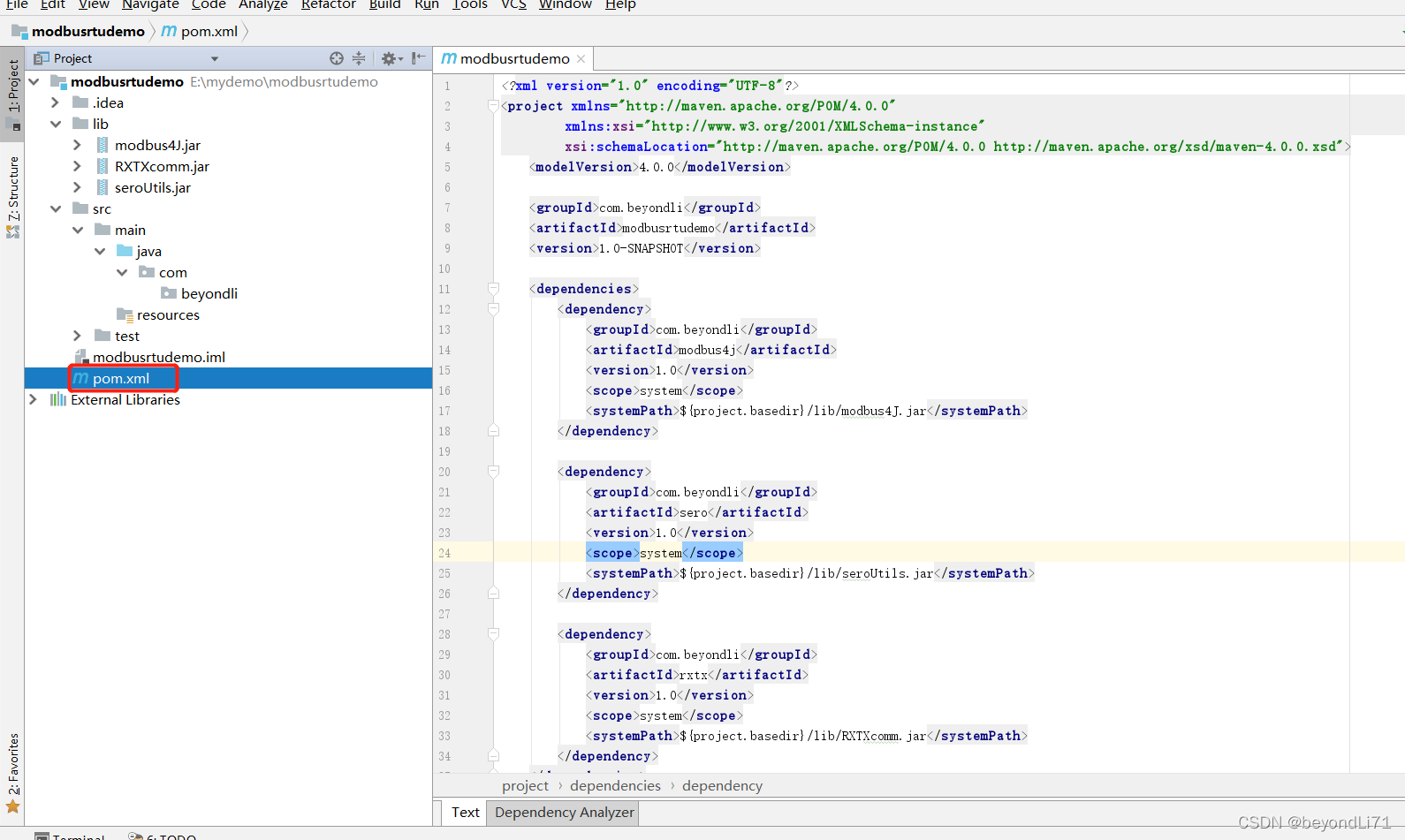The height and width of the screenshot is (840, 1405).
Task: Open the Window menu
Action: tap(566, 4)
